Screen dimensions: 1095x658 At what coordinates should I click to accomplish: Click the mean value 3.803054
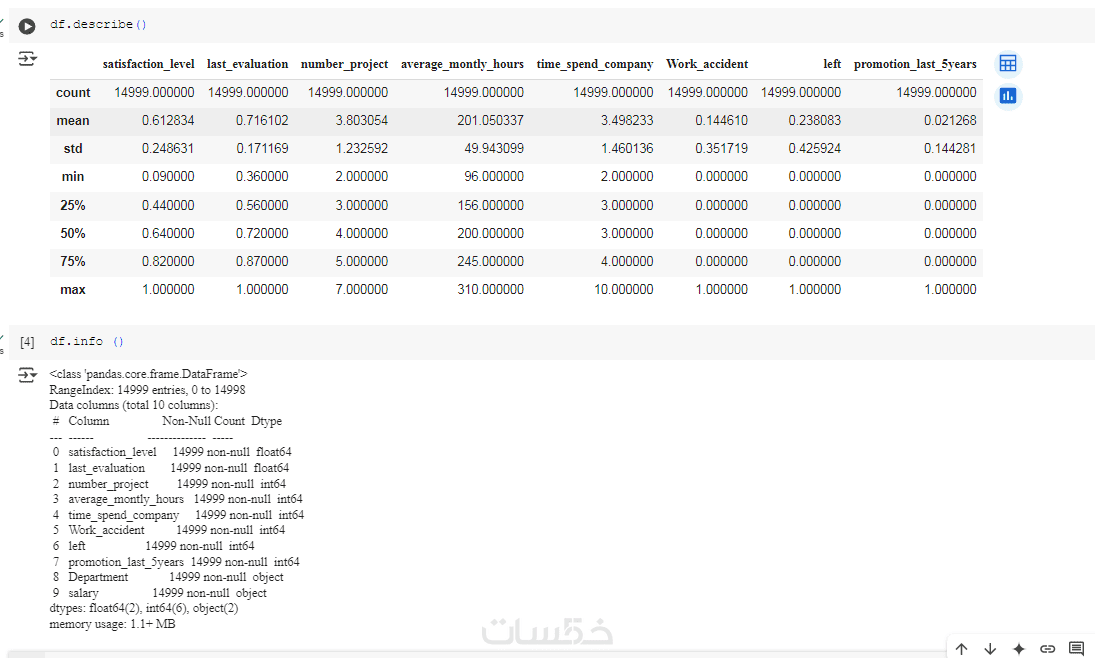(x=361, y=121)
